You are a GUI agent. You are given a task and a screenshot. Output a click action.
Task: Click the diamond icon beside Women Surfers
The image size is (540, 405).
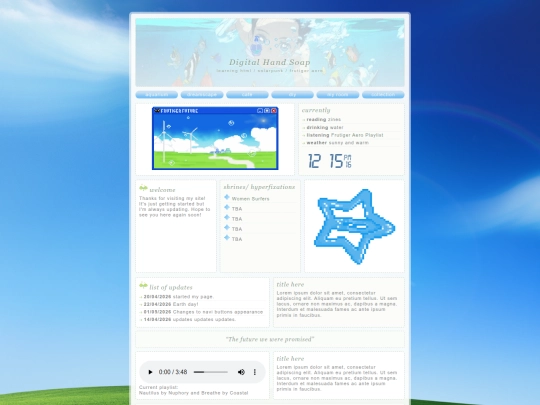click(x=227, y=197)
